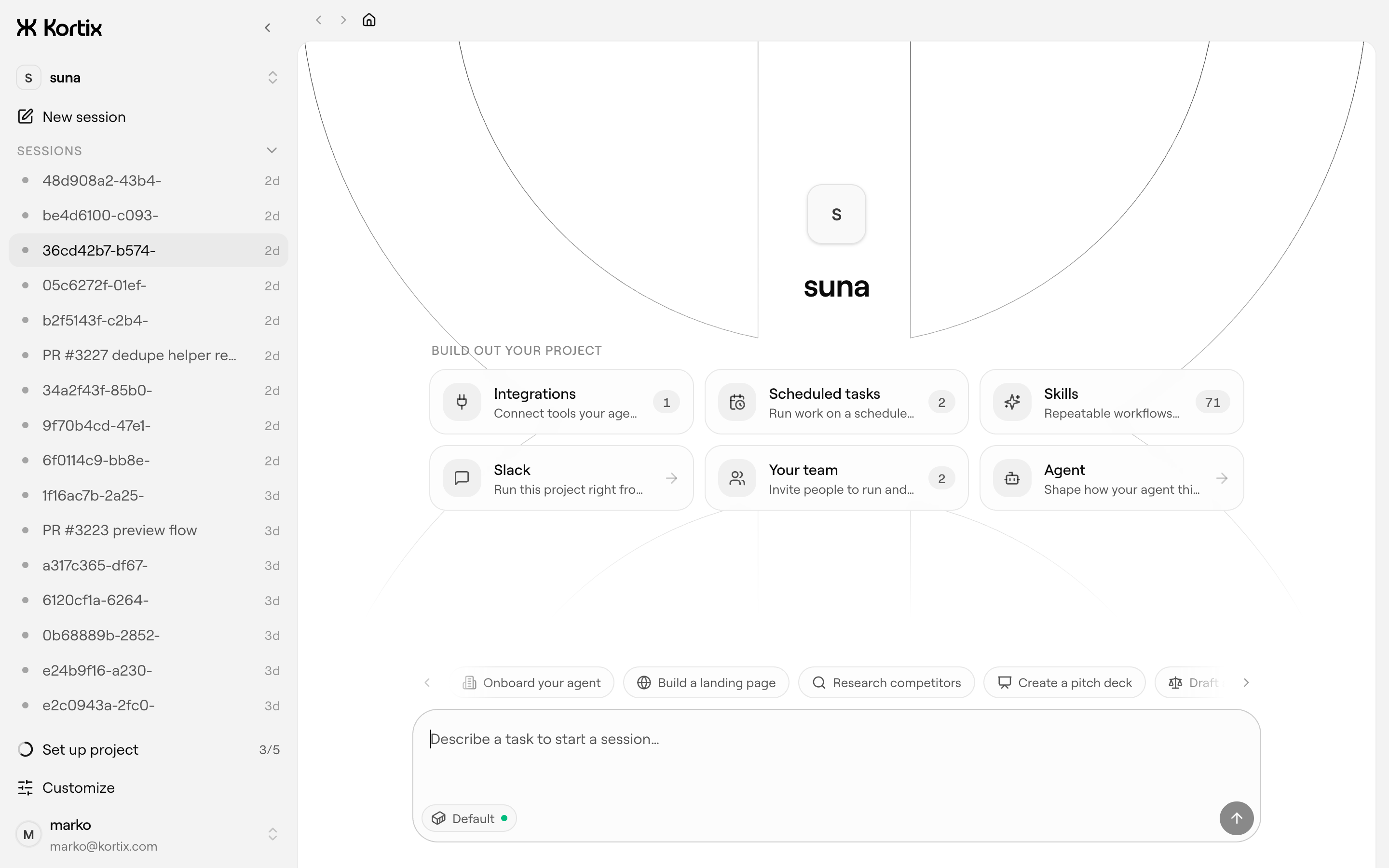Open the Skills card

pos(1112,402)
